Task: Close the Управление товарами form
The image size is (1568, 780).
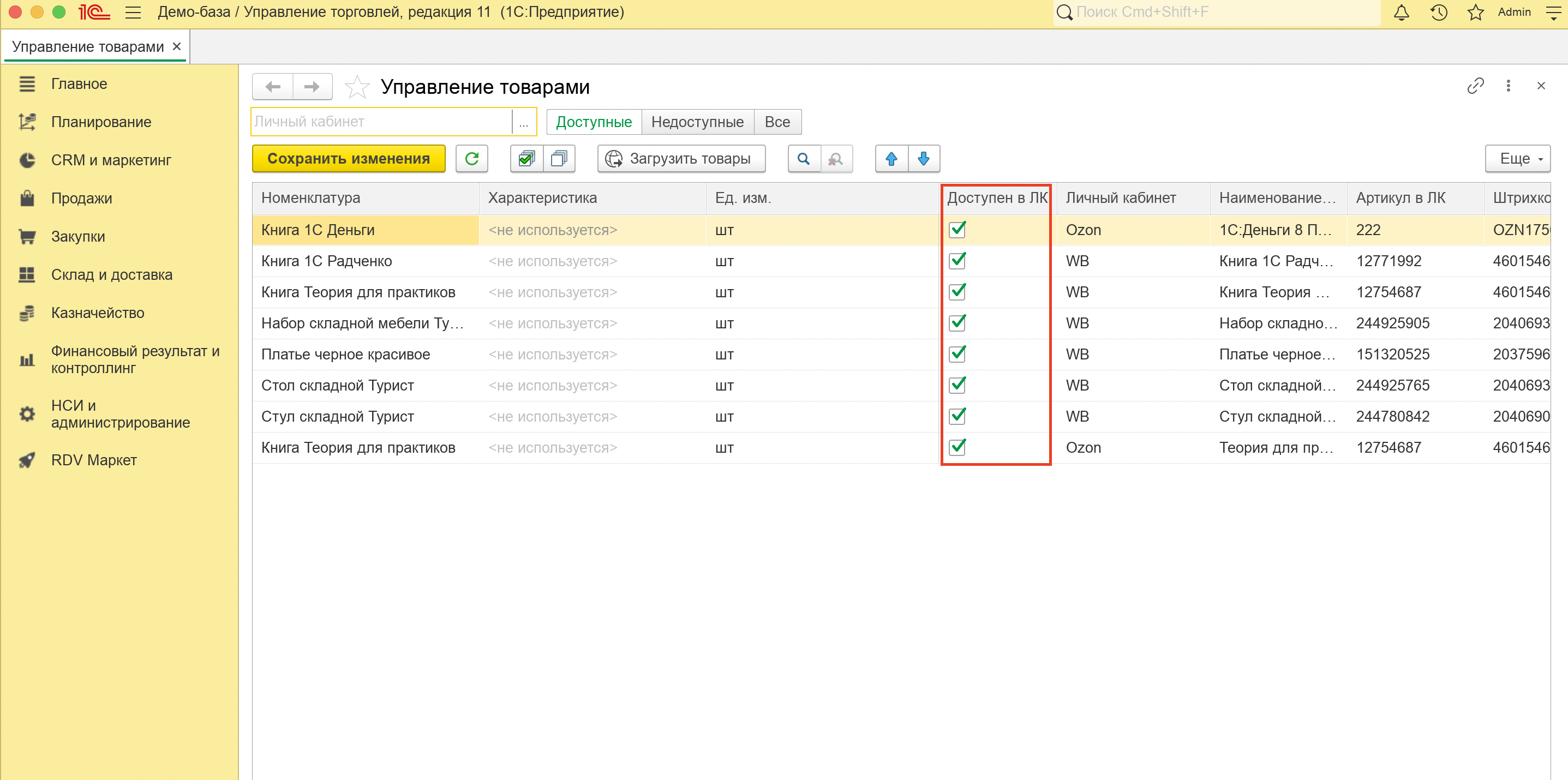Action: [1541, 86]
